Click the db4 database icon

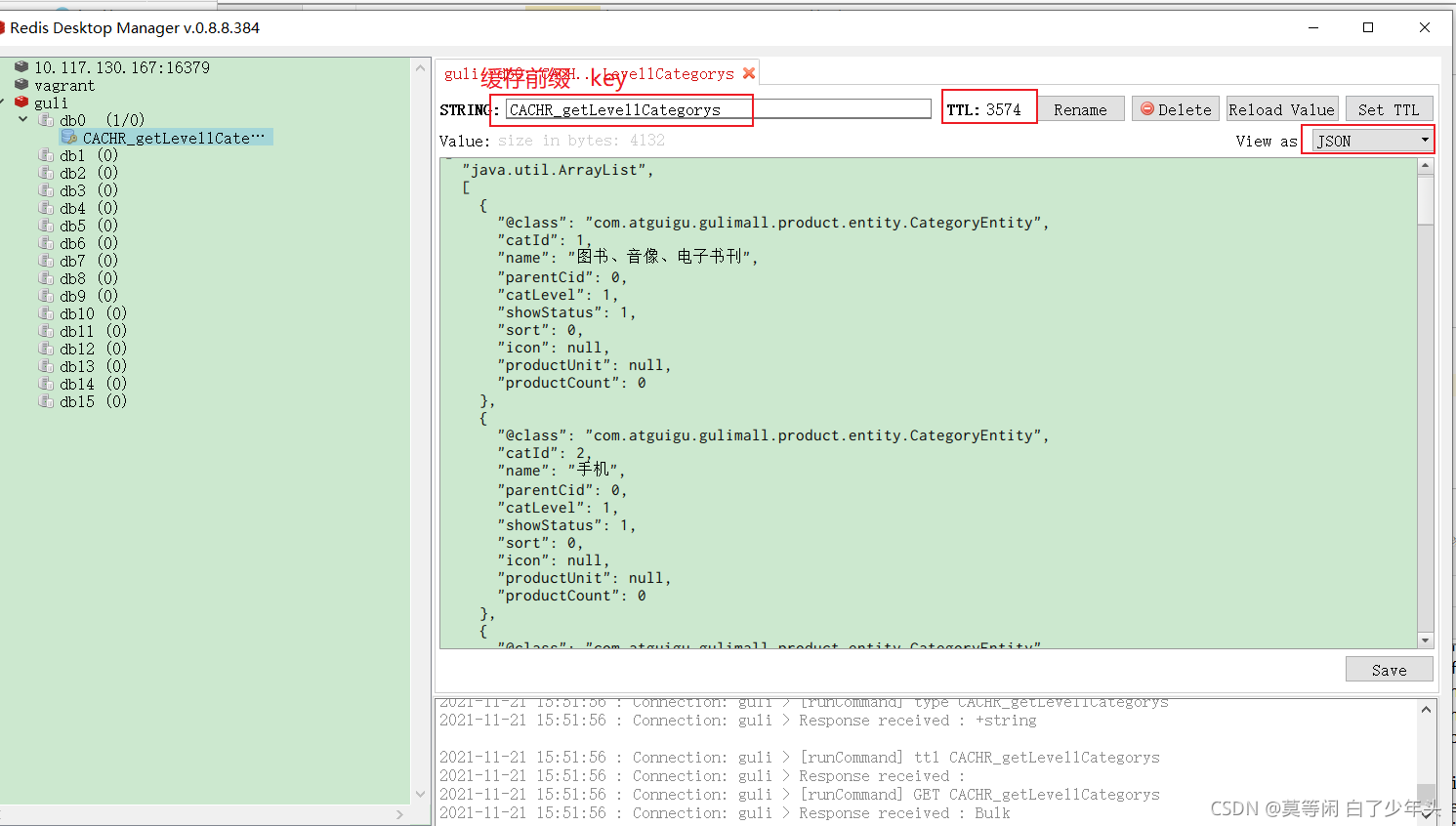point(46,208)
